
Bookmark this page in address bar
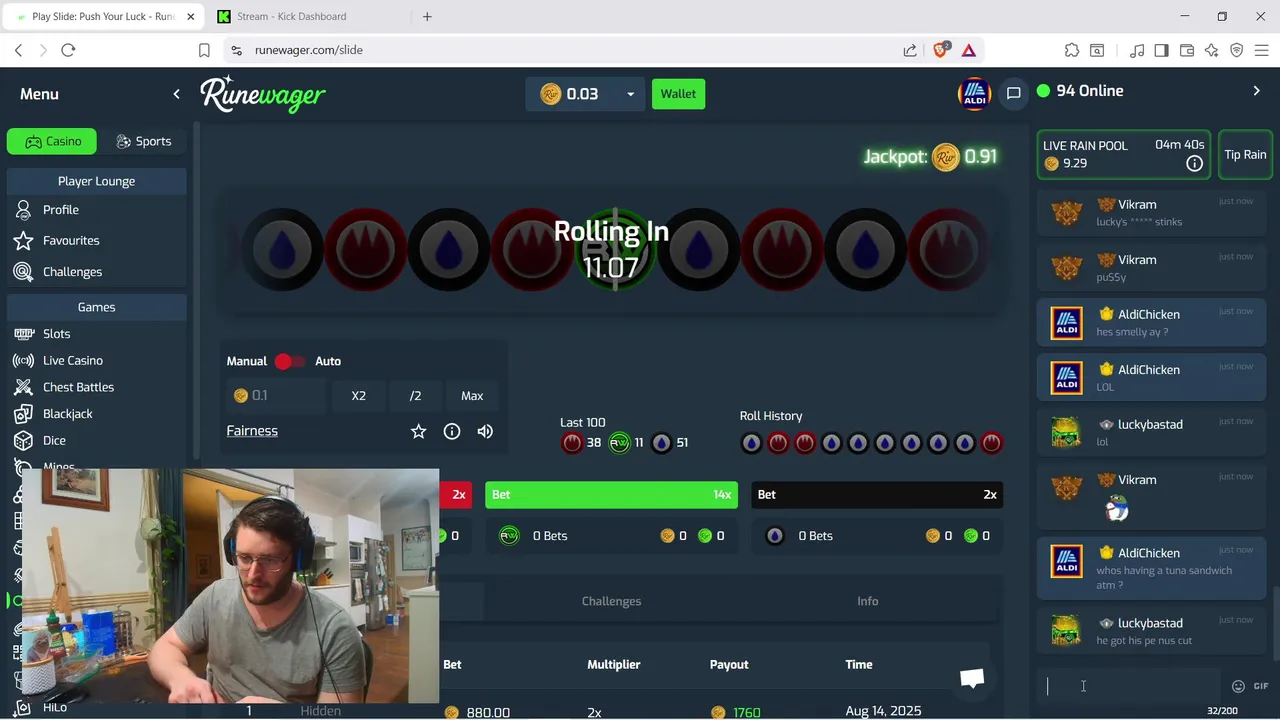(204, 50)
